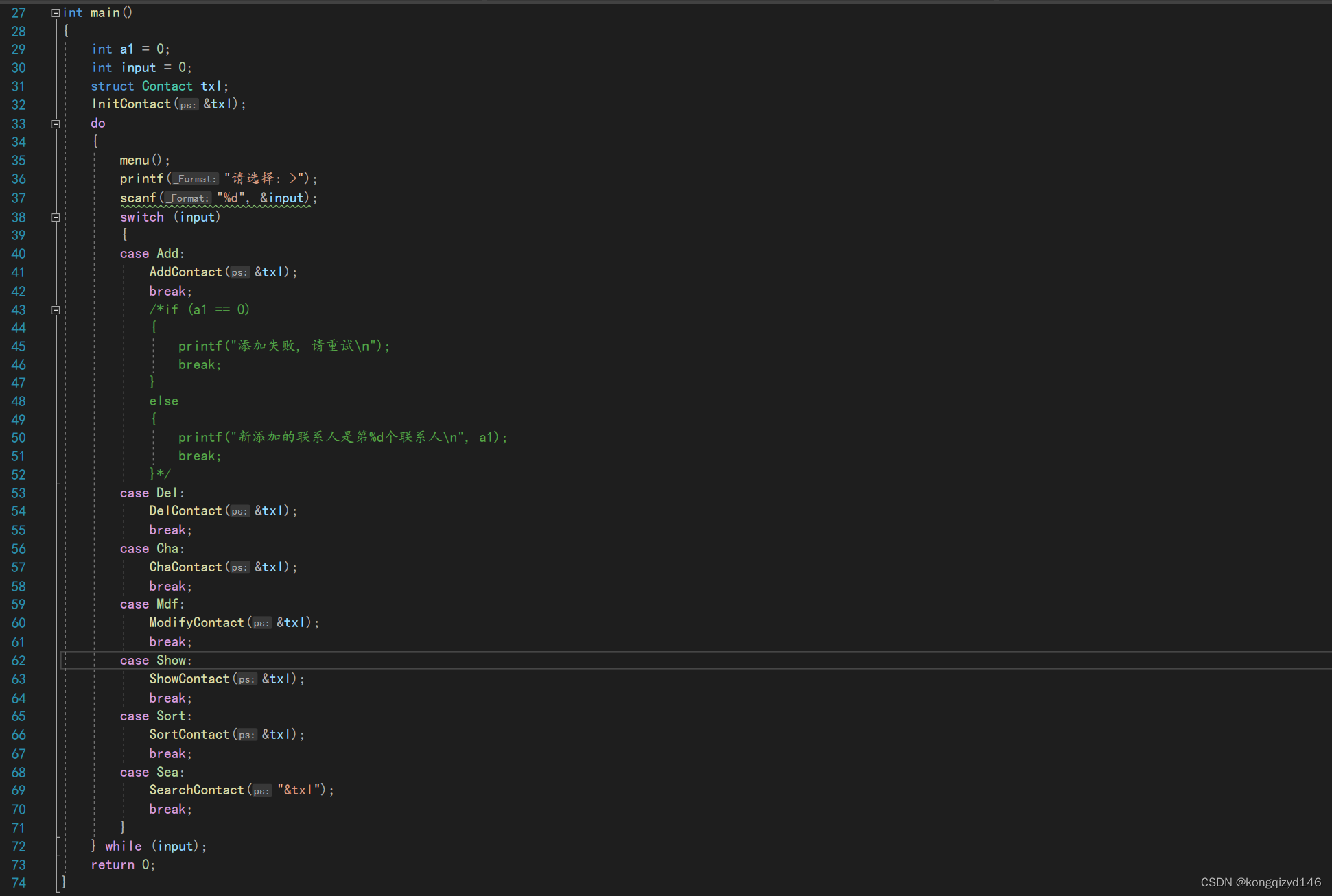
Task: Click the ModifyContact function call
Action: coord(235,623)
